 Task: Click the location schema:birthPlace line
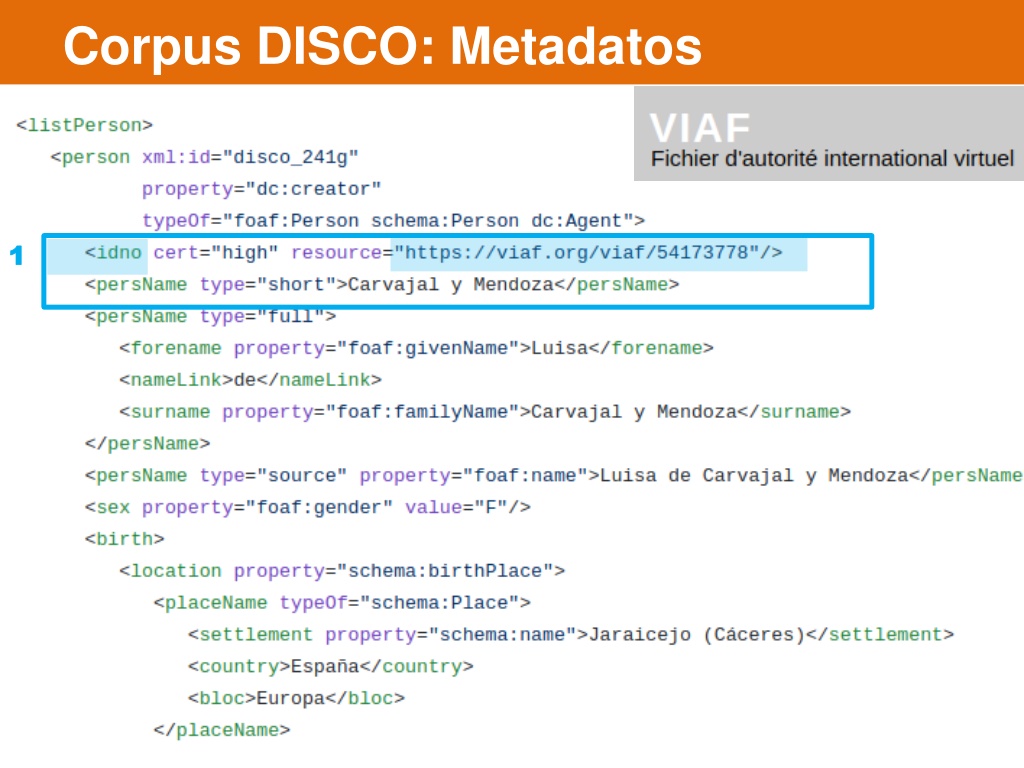[342, 571]
